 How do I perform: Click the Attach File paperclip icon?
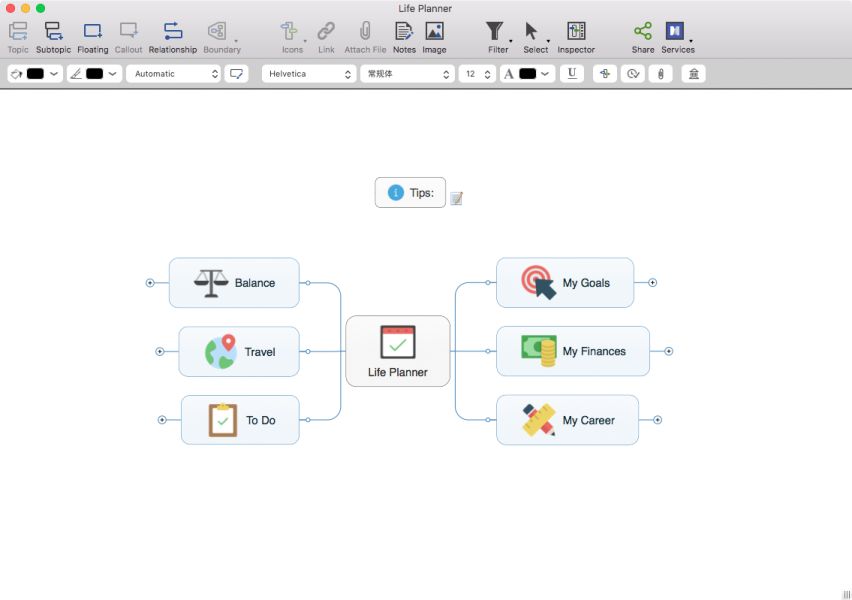click(365, 31)
